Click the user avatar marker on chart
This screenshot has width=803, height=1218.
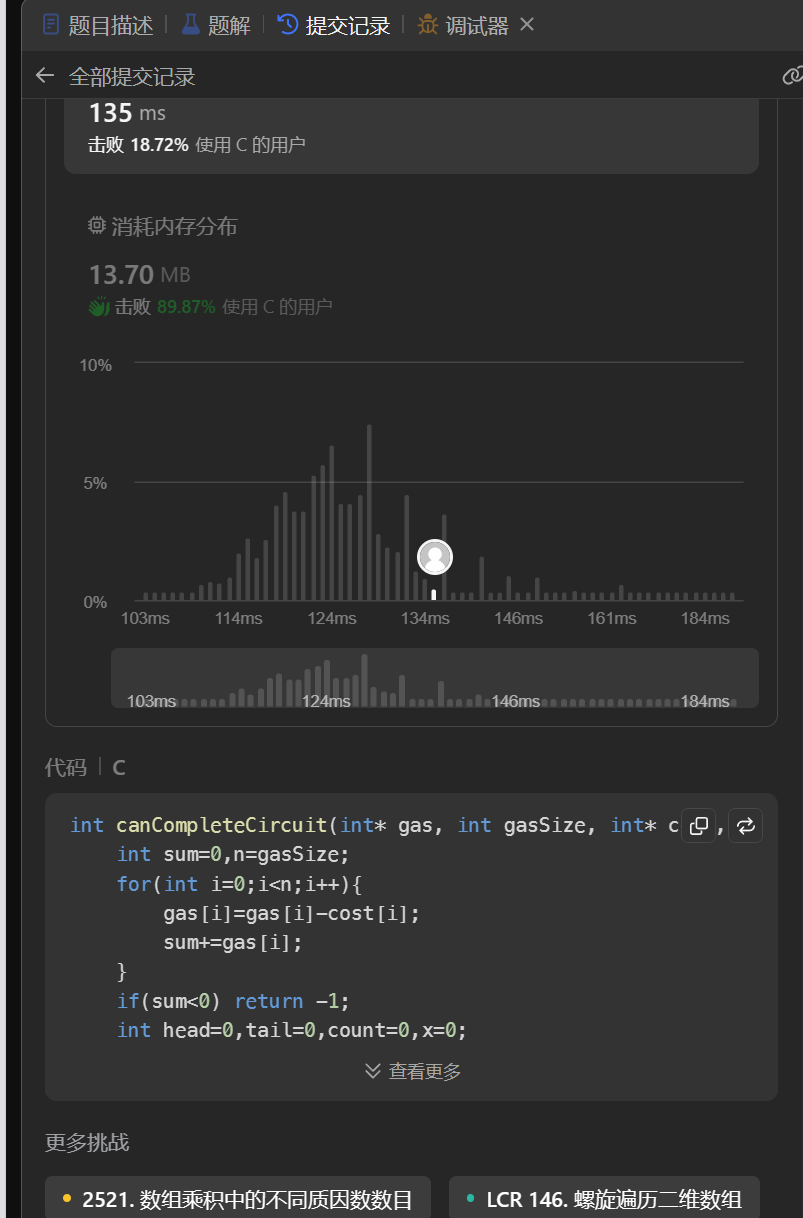coord(435,557)
